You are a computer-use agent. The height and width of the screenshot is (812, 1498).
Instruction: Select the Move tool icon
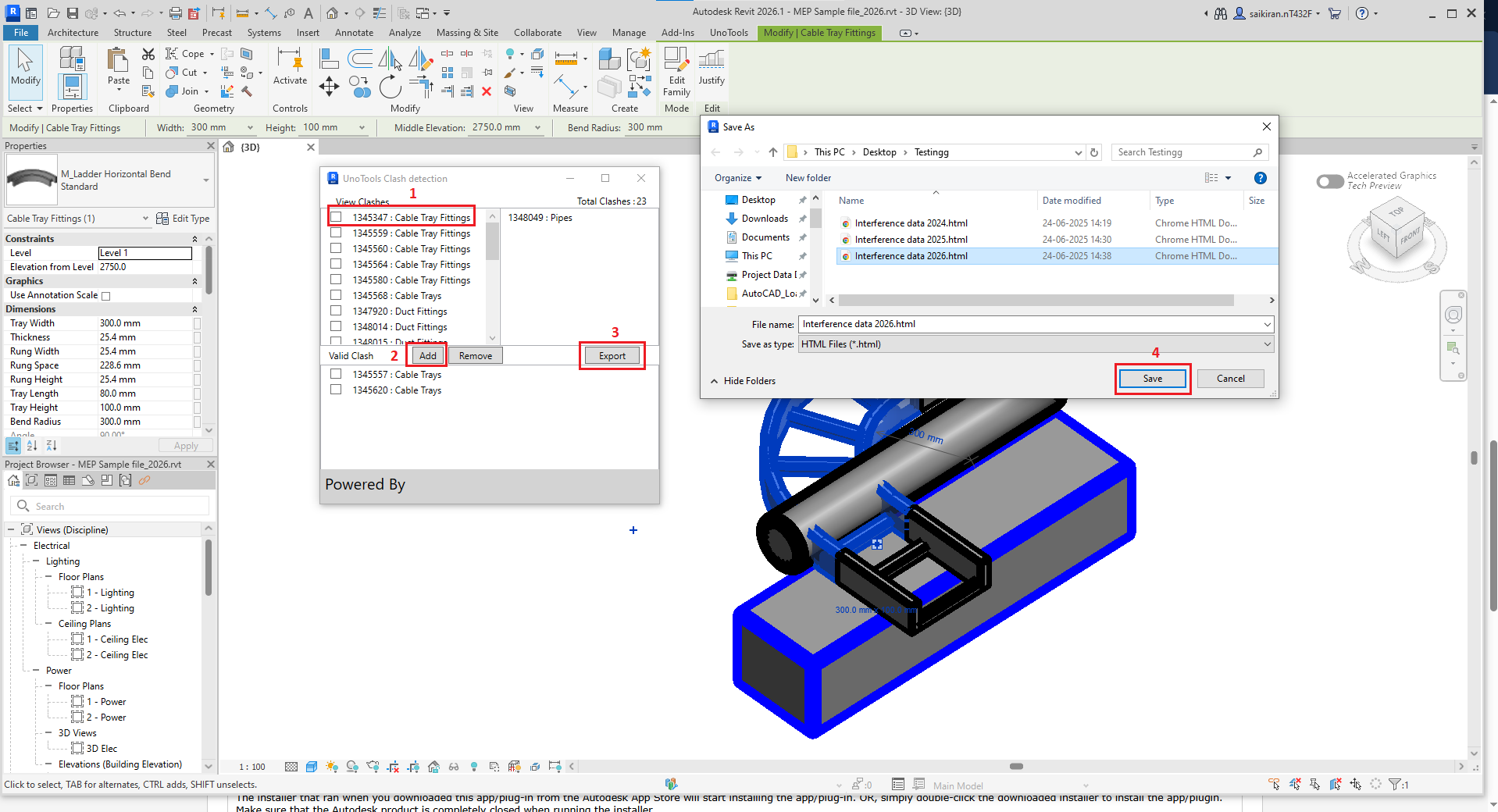(x=329, y=86)
